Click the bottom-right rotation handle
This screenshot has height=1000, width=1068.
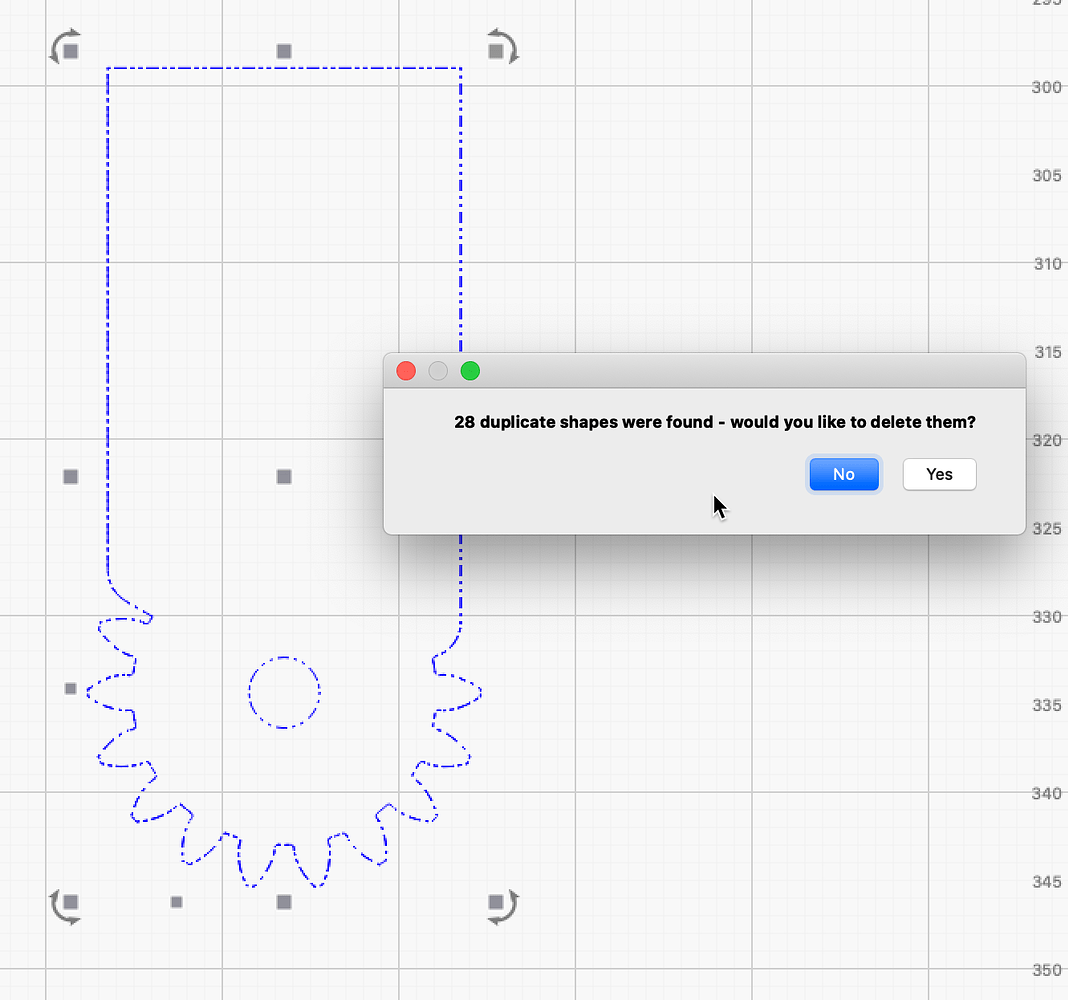click(501, 906)
